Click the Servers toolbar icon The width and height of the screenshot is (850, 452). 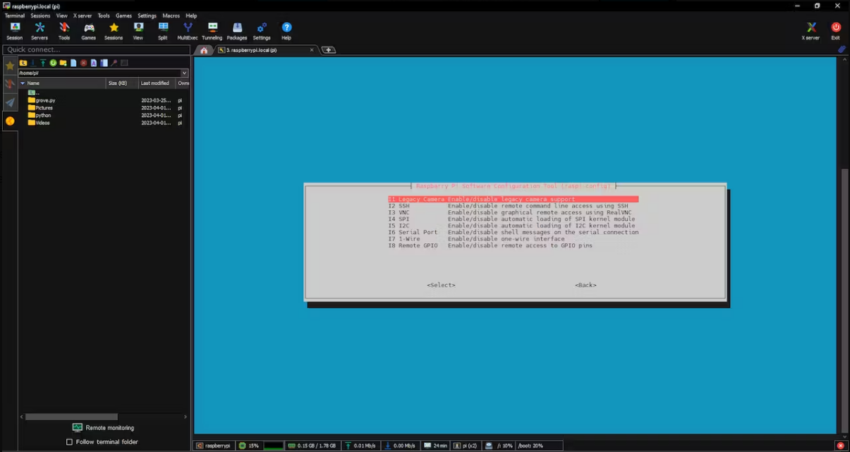point(39,30)
